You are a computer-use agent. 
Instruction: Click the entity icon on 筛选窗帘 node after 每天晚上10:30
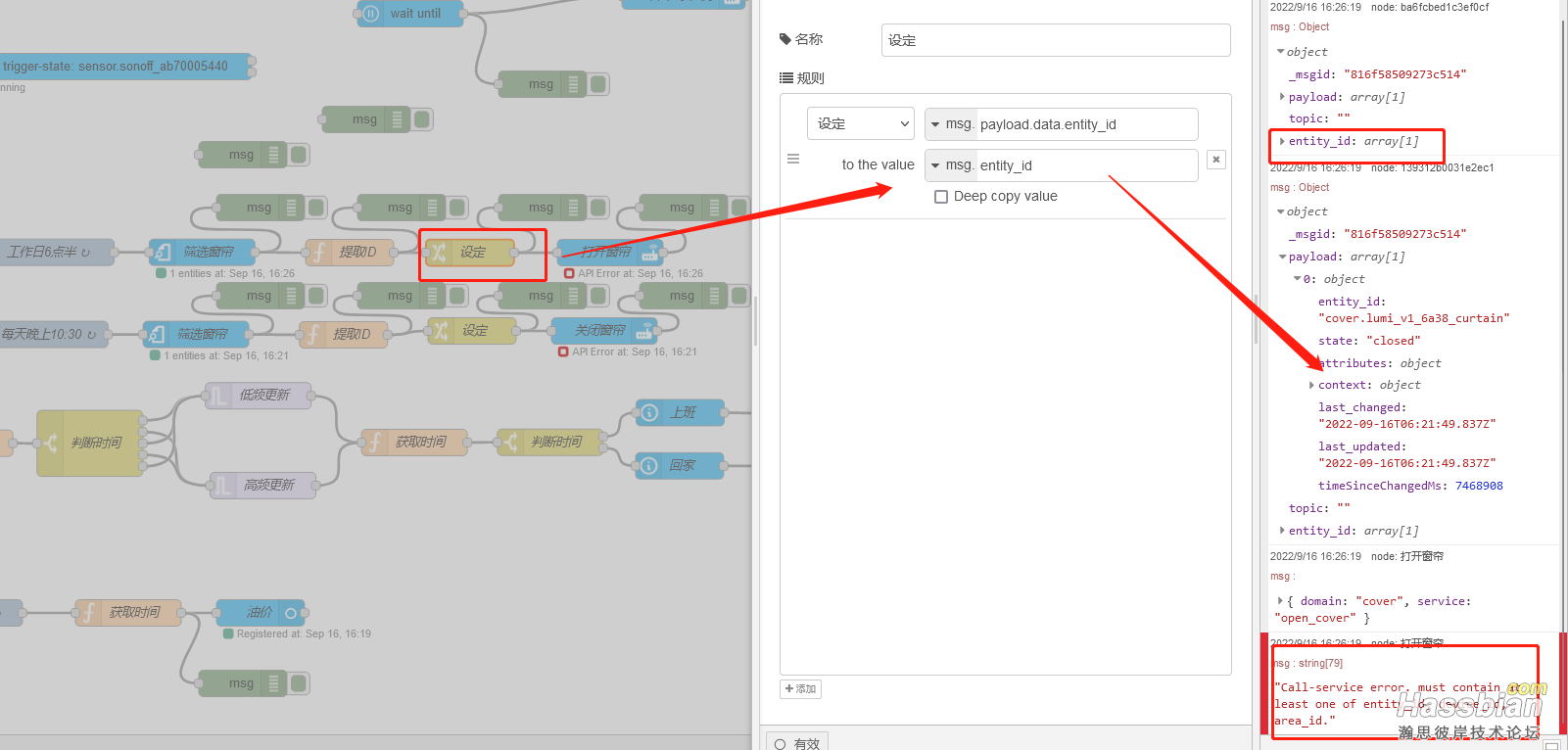[x=156, y=335]
